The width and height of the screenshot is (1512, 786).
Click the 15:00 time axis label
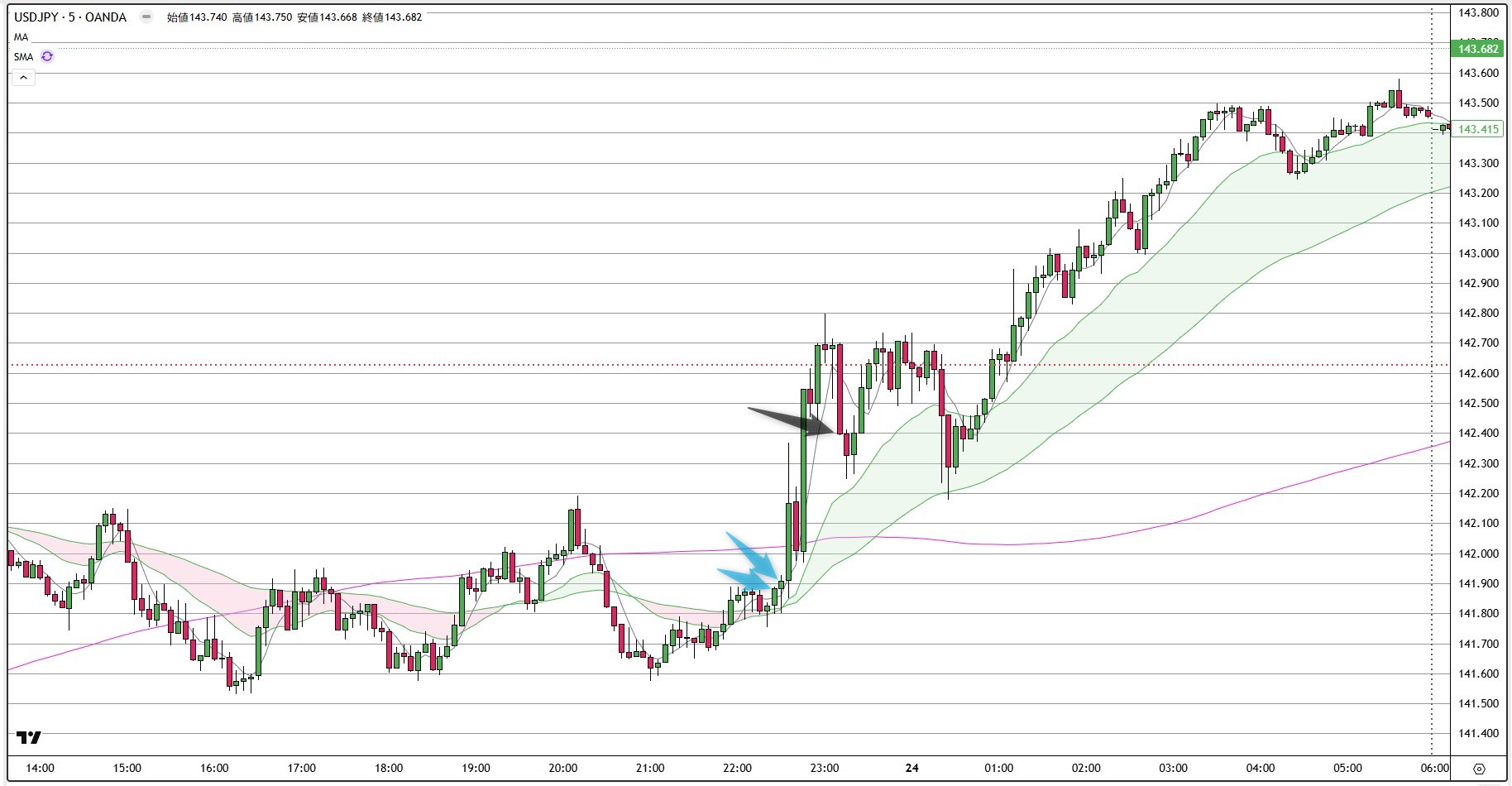click(127, 768)
